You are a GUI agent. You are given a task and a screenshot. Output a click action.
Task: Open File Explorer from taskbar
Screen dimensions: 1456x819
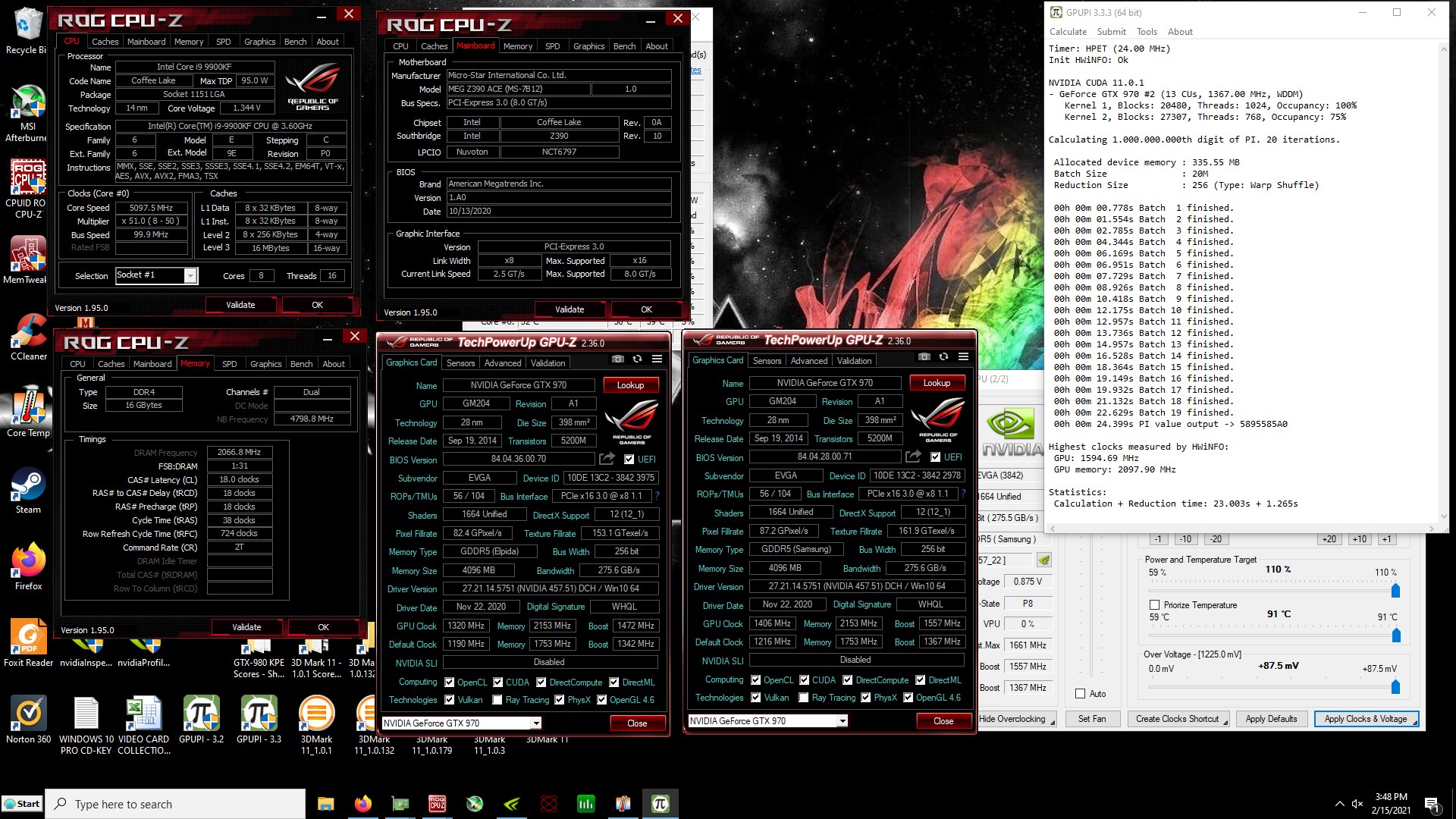(326, 804)
